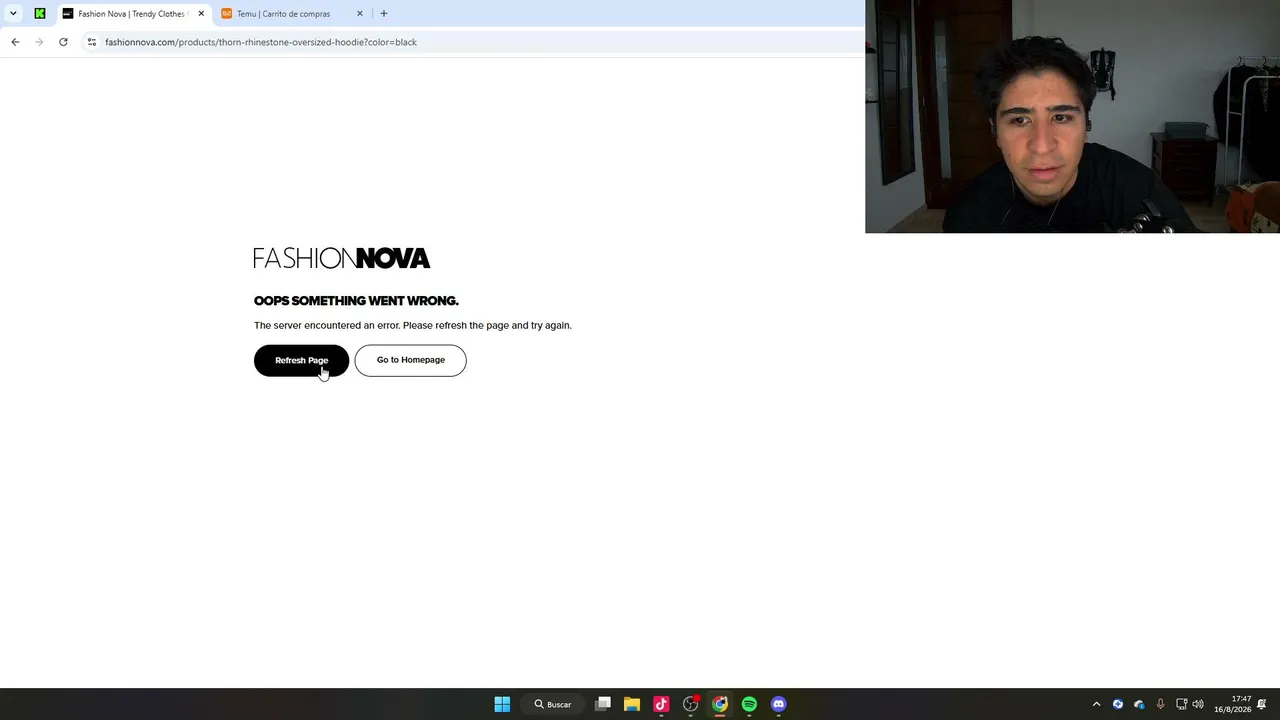Click the blue round icon in the system tray
This screenshot has height=720, width=1280.
coord(1118,704)
